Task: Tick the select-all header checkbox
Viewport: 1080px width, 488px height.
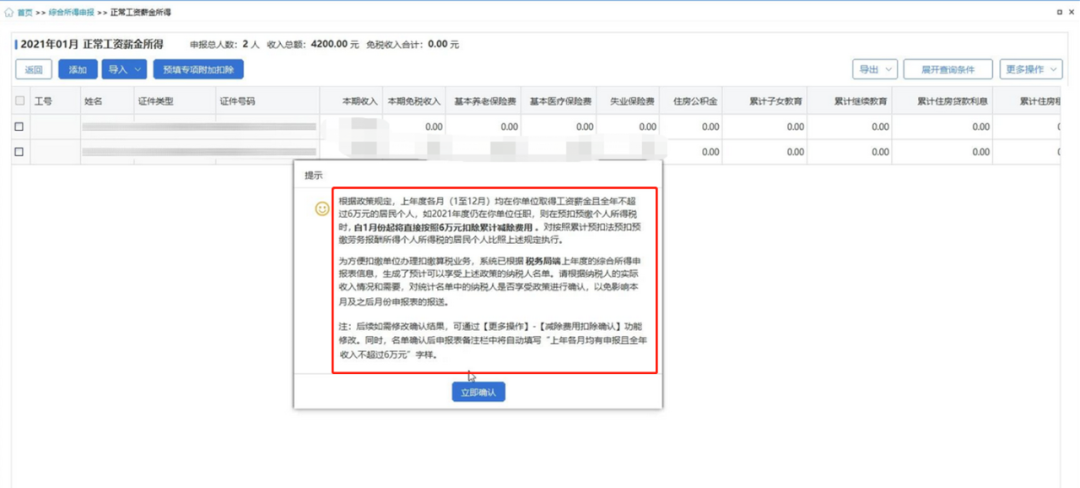Action: (x=19, y=101)
